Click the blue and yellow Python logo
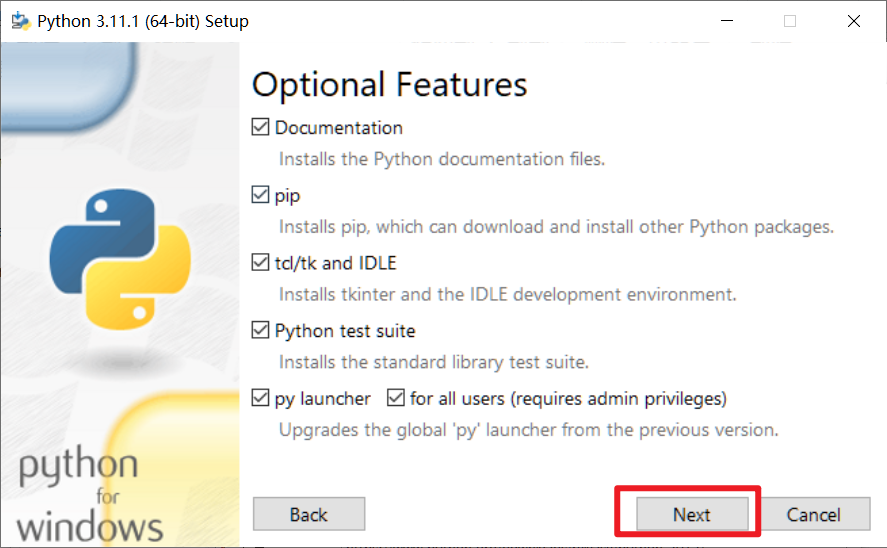Image resolution: width=887 pixels, height=548 pixels. pyautogui.click(x=120, y=259)
